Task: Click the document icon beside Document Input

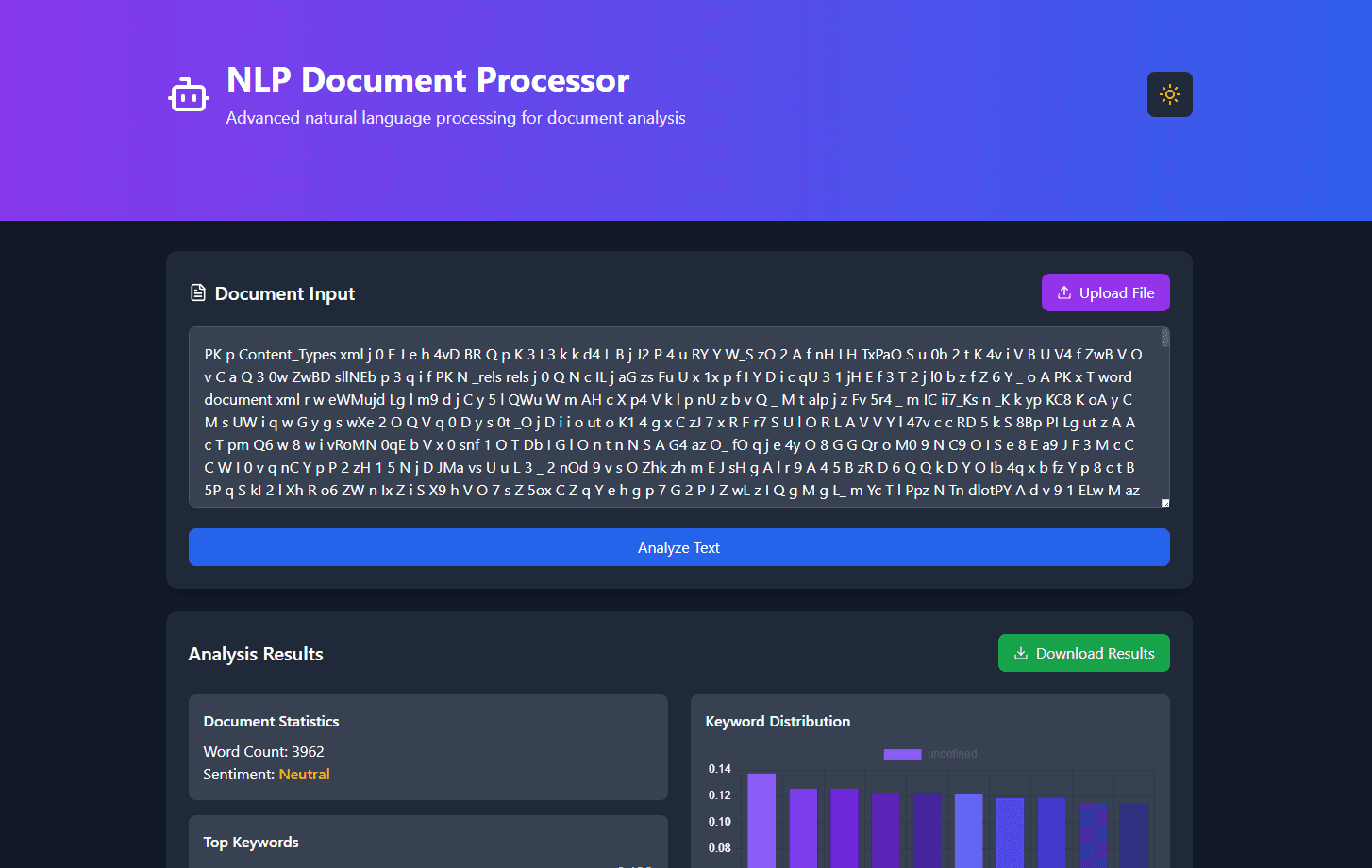Action: point(198,292)
